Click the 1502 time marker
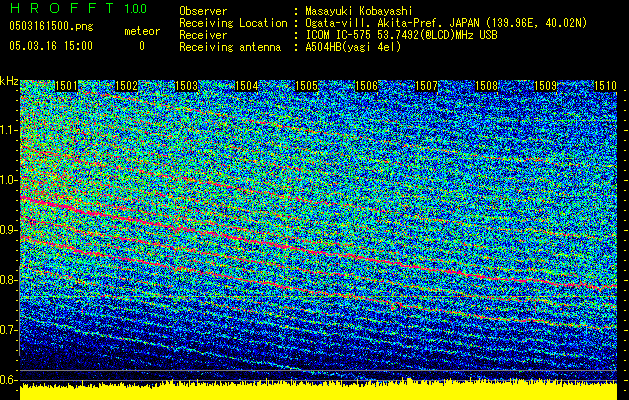Screen dimensions: 629x400 click(x=126, y=86)
